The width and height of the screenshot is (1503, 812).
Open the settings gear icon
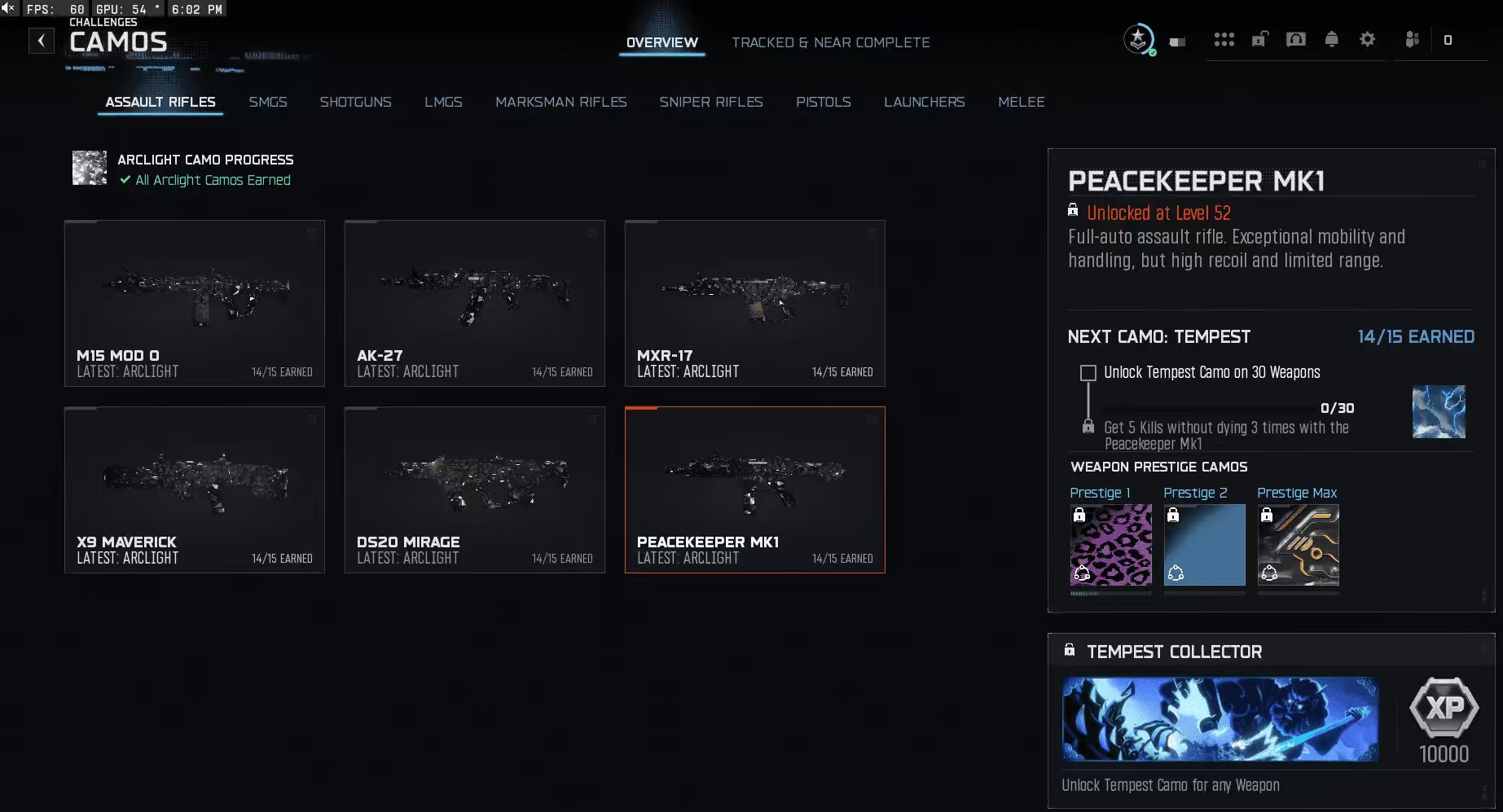point(1367,39)
